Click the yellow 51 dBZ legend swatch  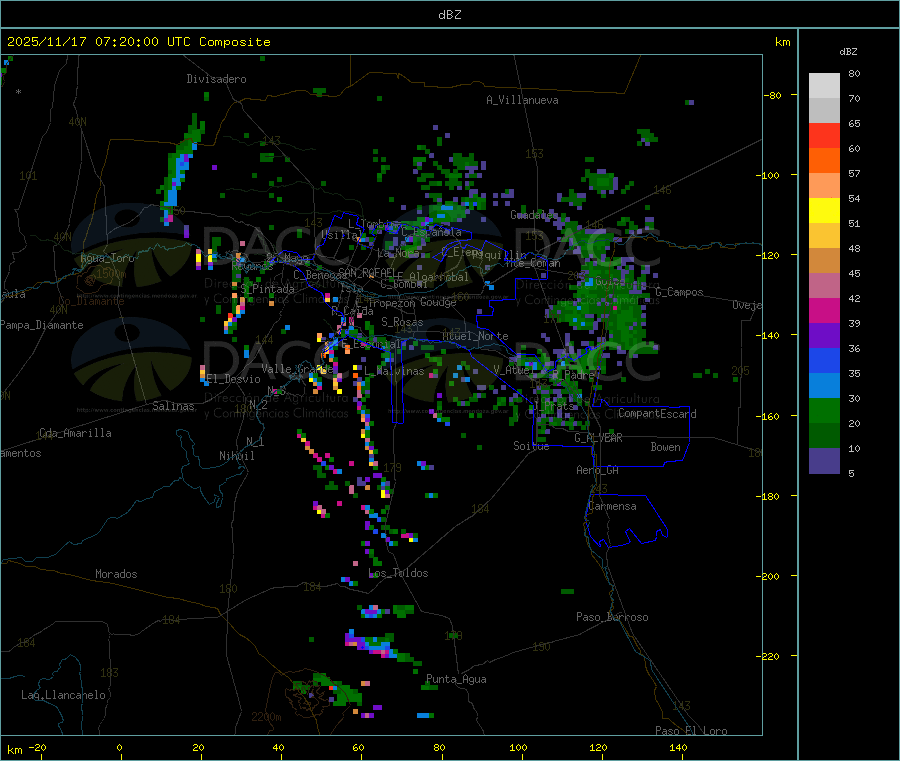pyautogui.click(x=824, y=211)
